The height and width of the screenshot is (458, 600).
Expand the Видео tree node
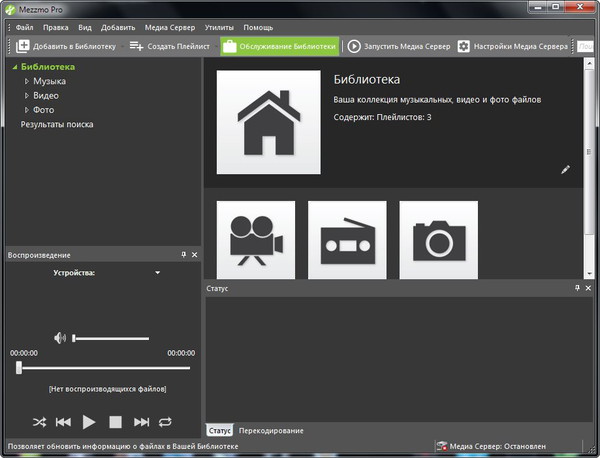point(27,96)
